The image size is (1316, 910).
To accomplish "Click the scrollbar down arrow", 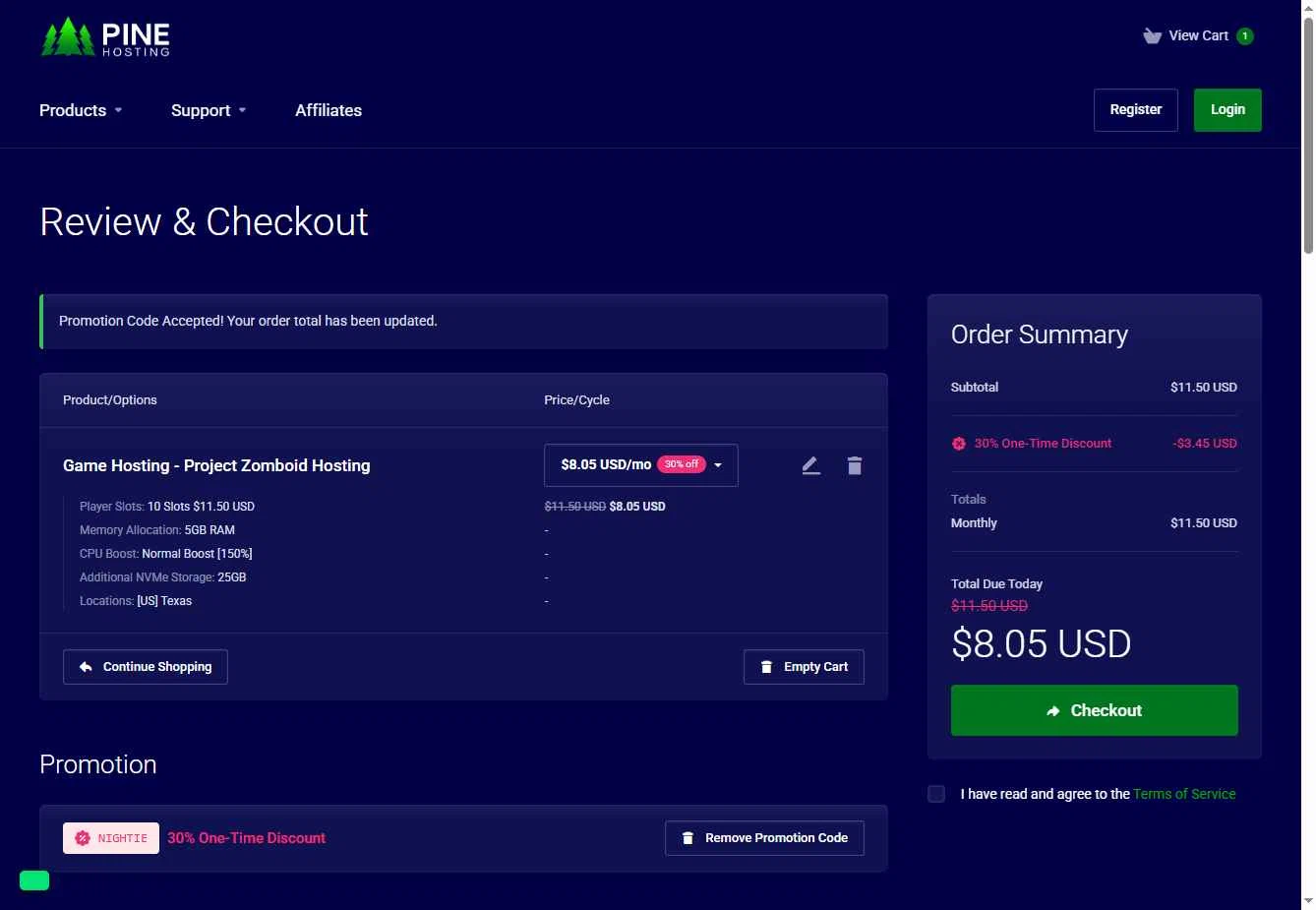I will pyautogui.click(x=1308, y=901).
